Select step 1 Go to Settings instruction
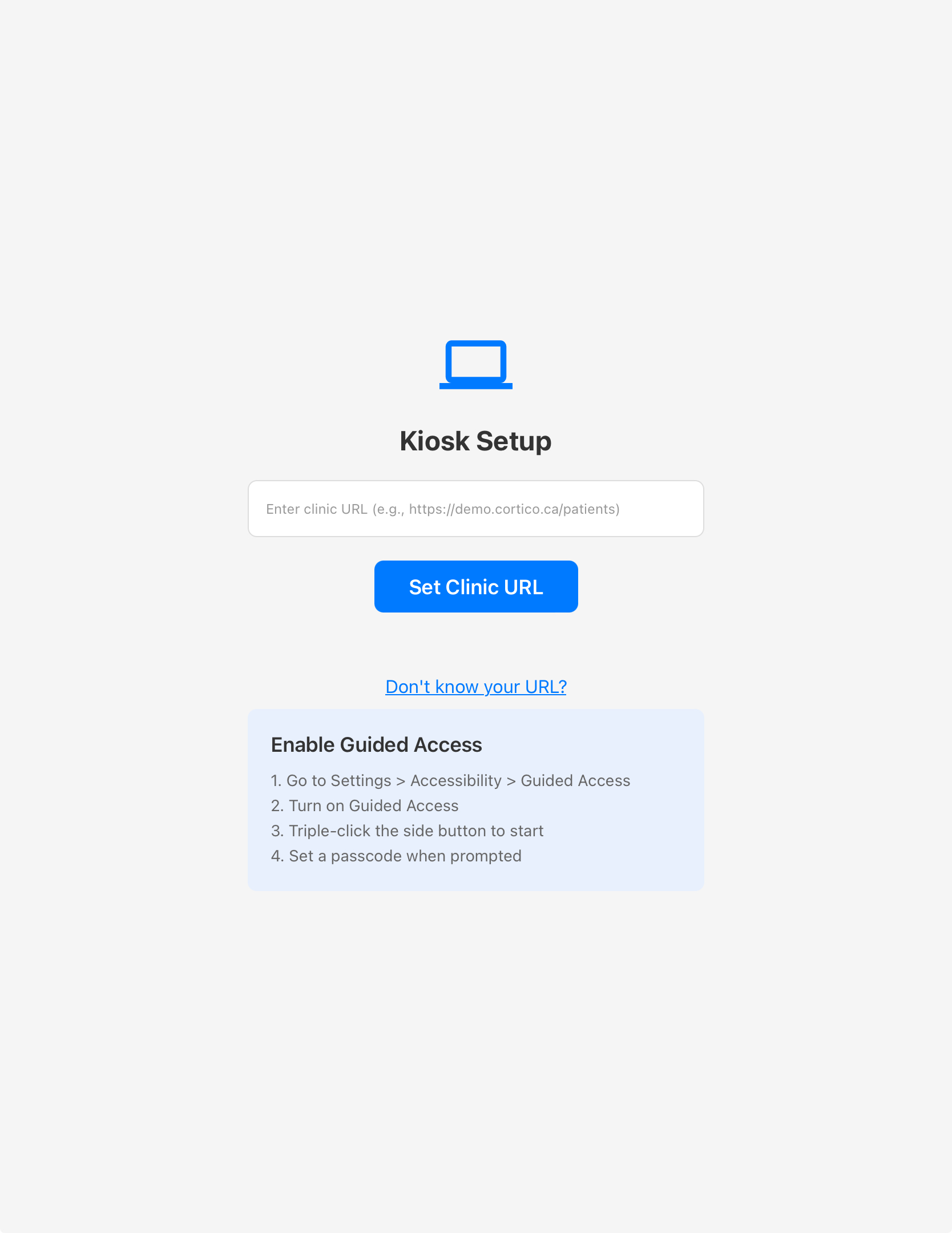 click(x=450, y=780)
